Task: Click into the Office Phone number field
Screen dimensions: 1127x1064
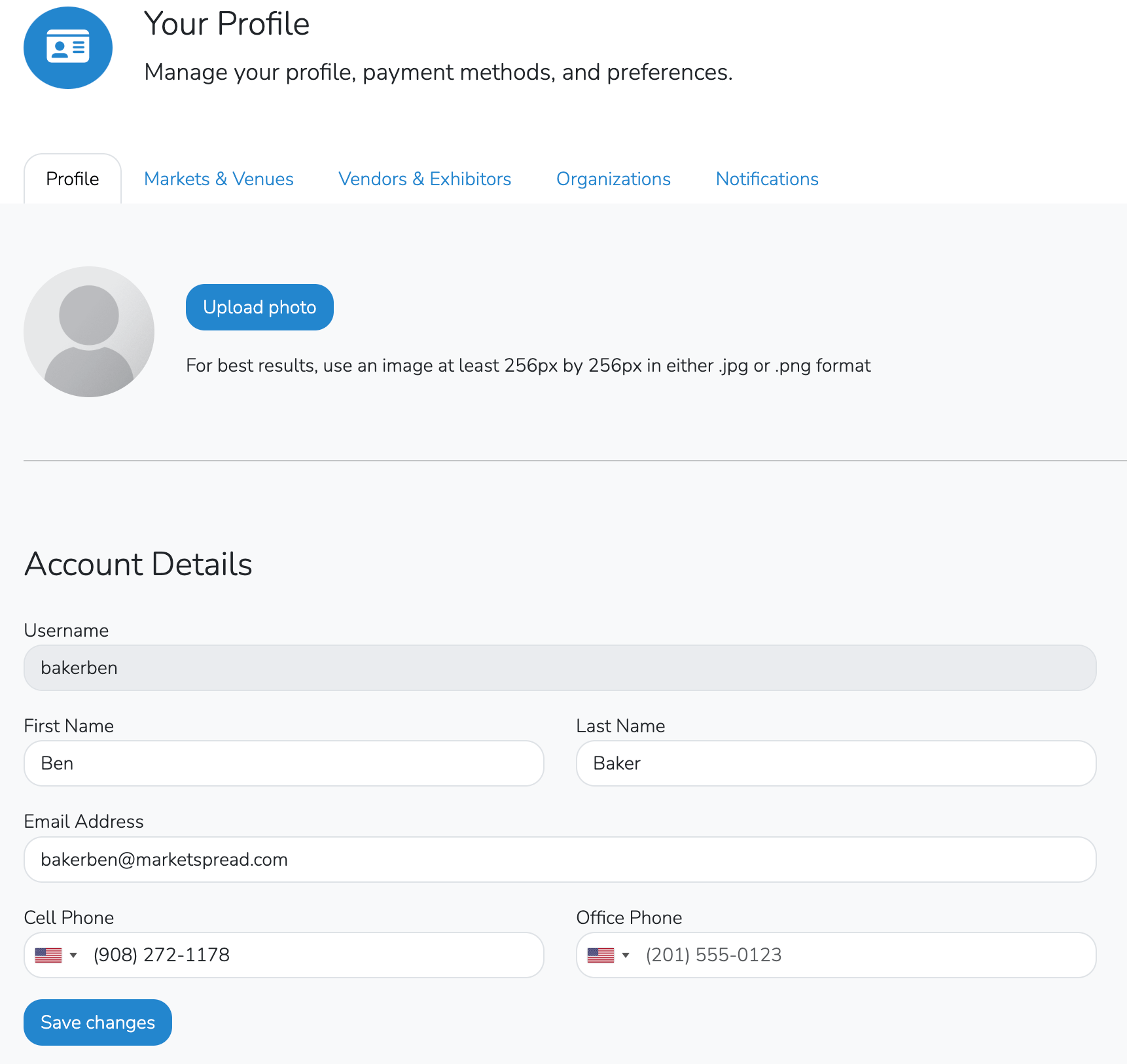Action: 864,955
